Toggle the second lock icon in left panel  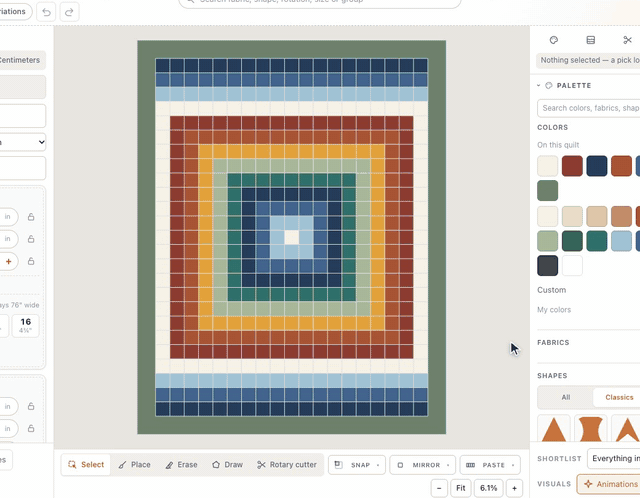[31, 239]
